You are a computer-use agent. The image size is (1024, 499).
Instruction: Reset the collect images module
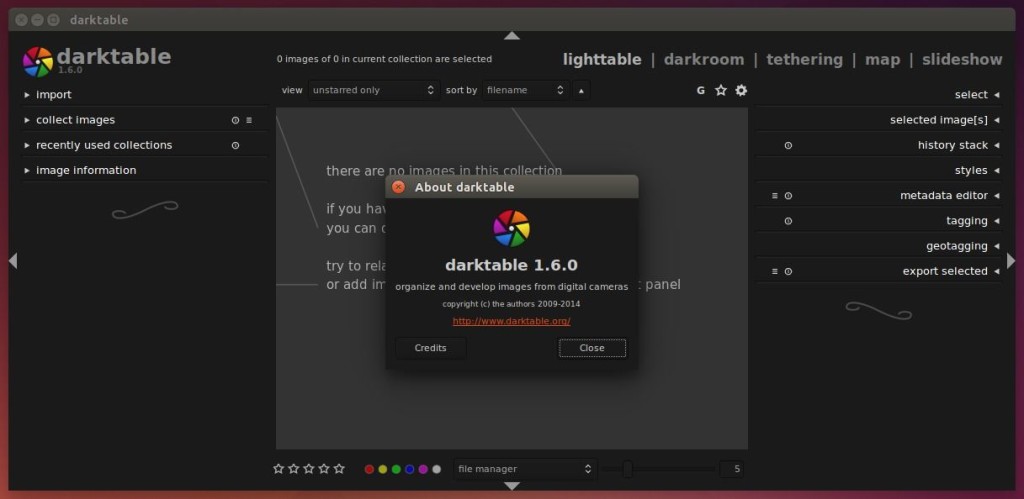click(x=235, y=120)
